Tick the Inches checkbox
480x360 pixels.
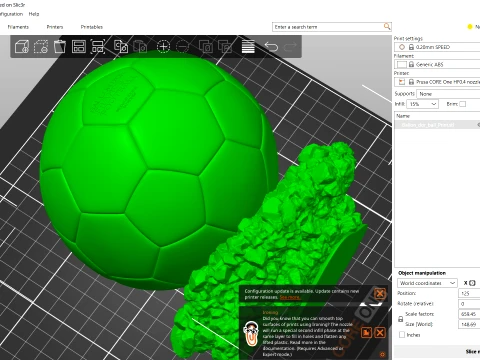tap(402, 335)
